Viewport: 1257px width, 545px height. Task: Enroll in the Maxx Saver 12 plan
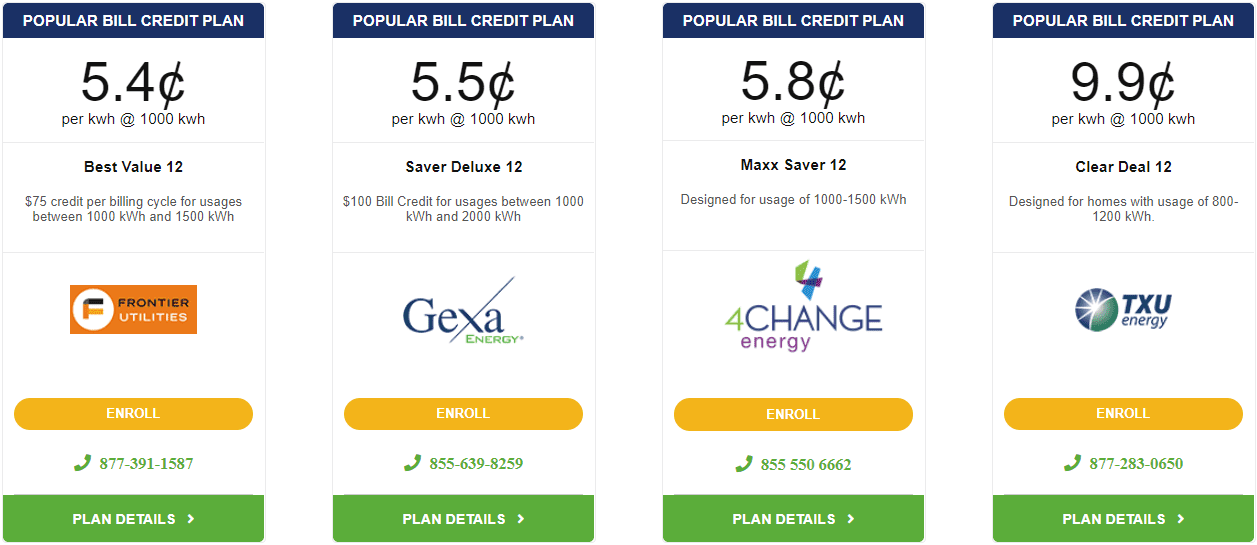pyautogui.click(x=793, y=415)
